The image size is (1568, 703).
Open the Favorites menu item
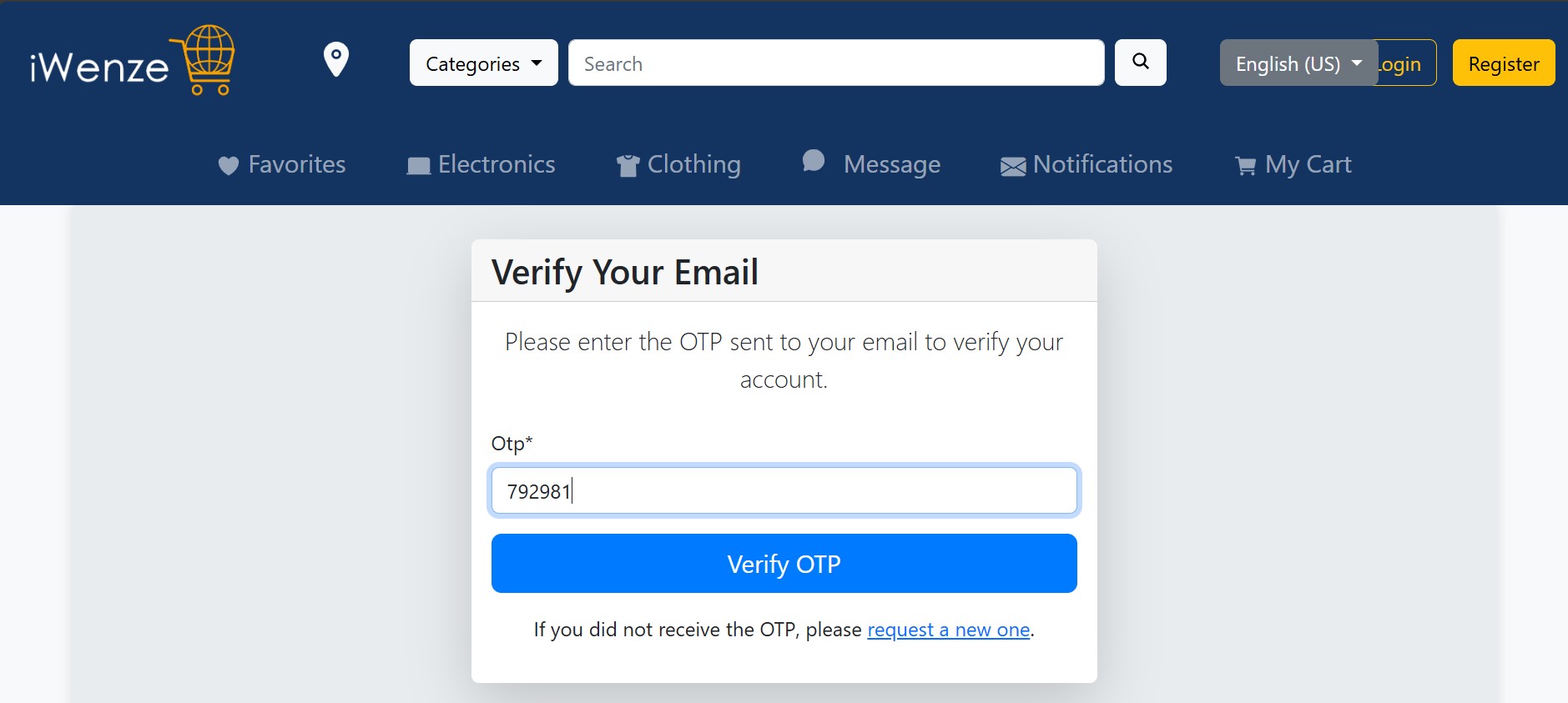click(x=282, y=164)
